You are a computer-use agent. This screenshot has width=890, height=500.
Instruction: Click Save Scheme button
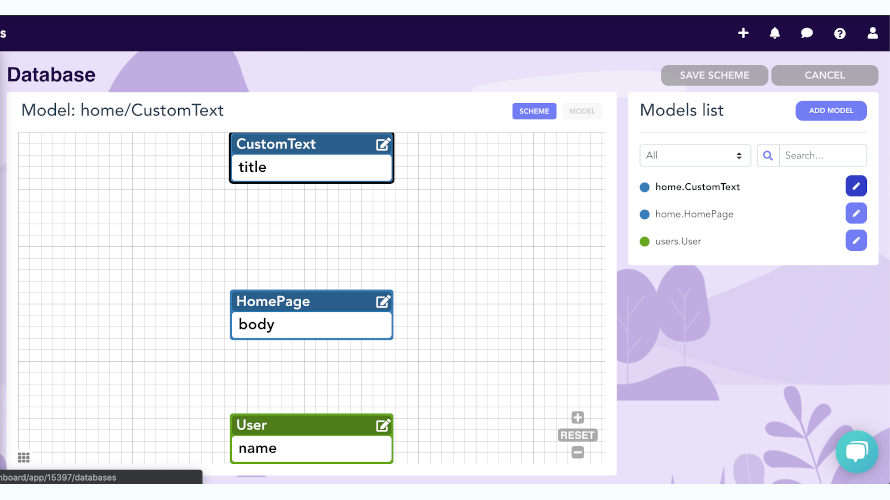[x=715, y=75]
